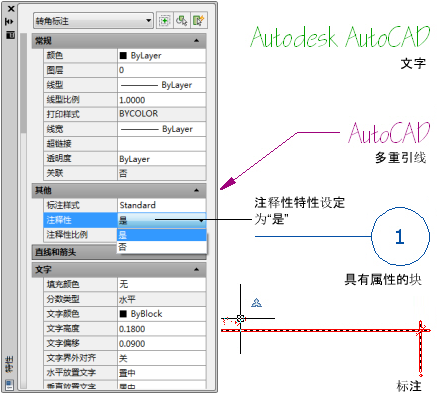Close the Properties palette with the X

tap(11, 9)
